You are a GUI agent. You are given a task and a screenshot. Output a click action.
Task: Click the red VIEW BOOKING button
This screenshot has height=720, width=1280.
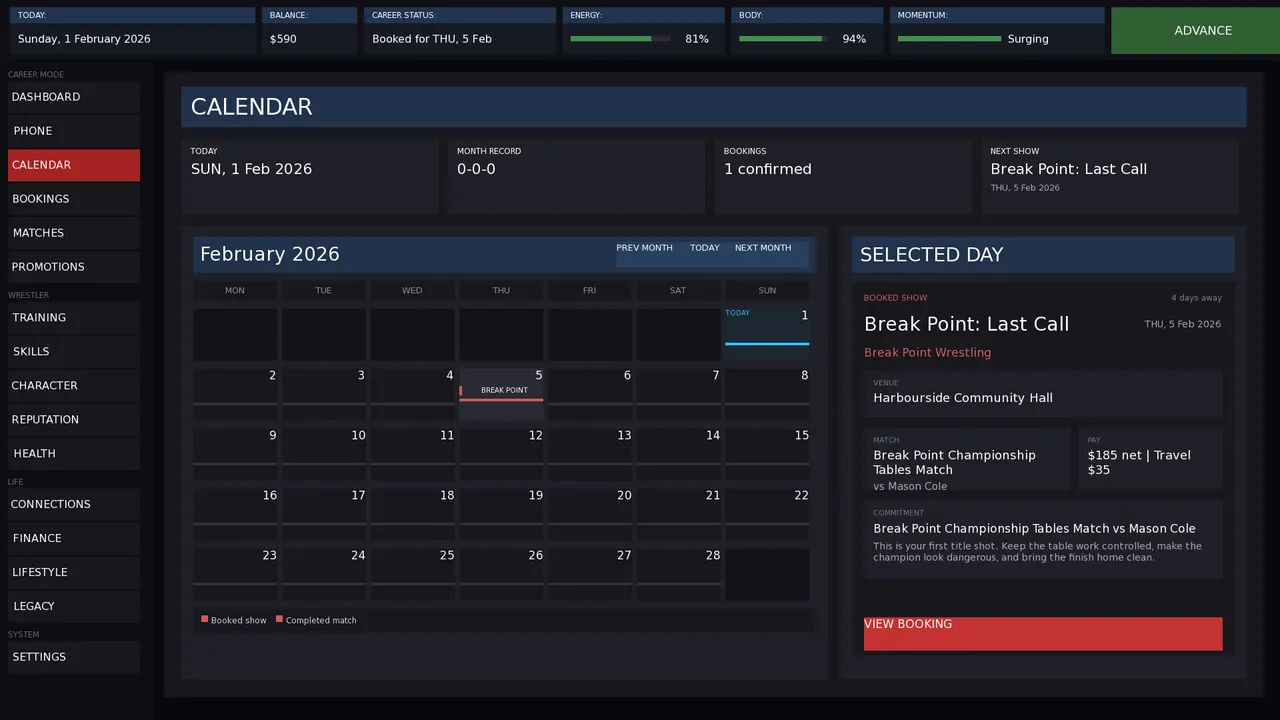[1043, 634]
